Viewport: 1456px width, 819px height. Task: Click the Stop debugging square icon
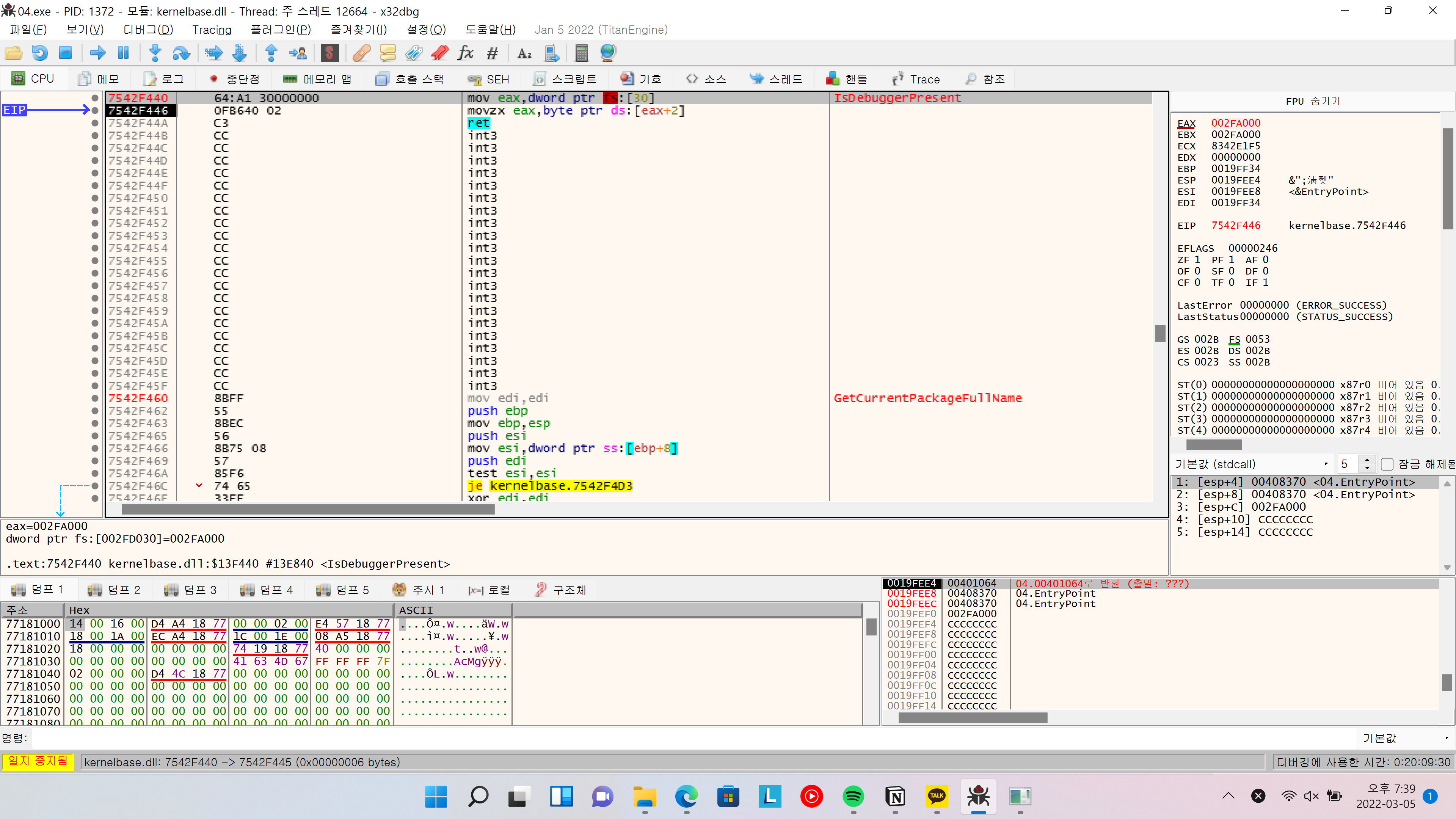coord(66,53)
